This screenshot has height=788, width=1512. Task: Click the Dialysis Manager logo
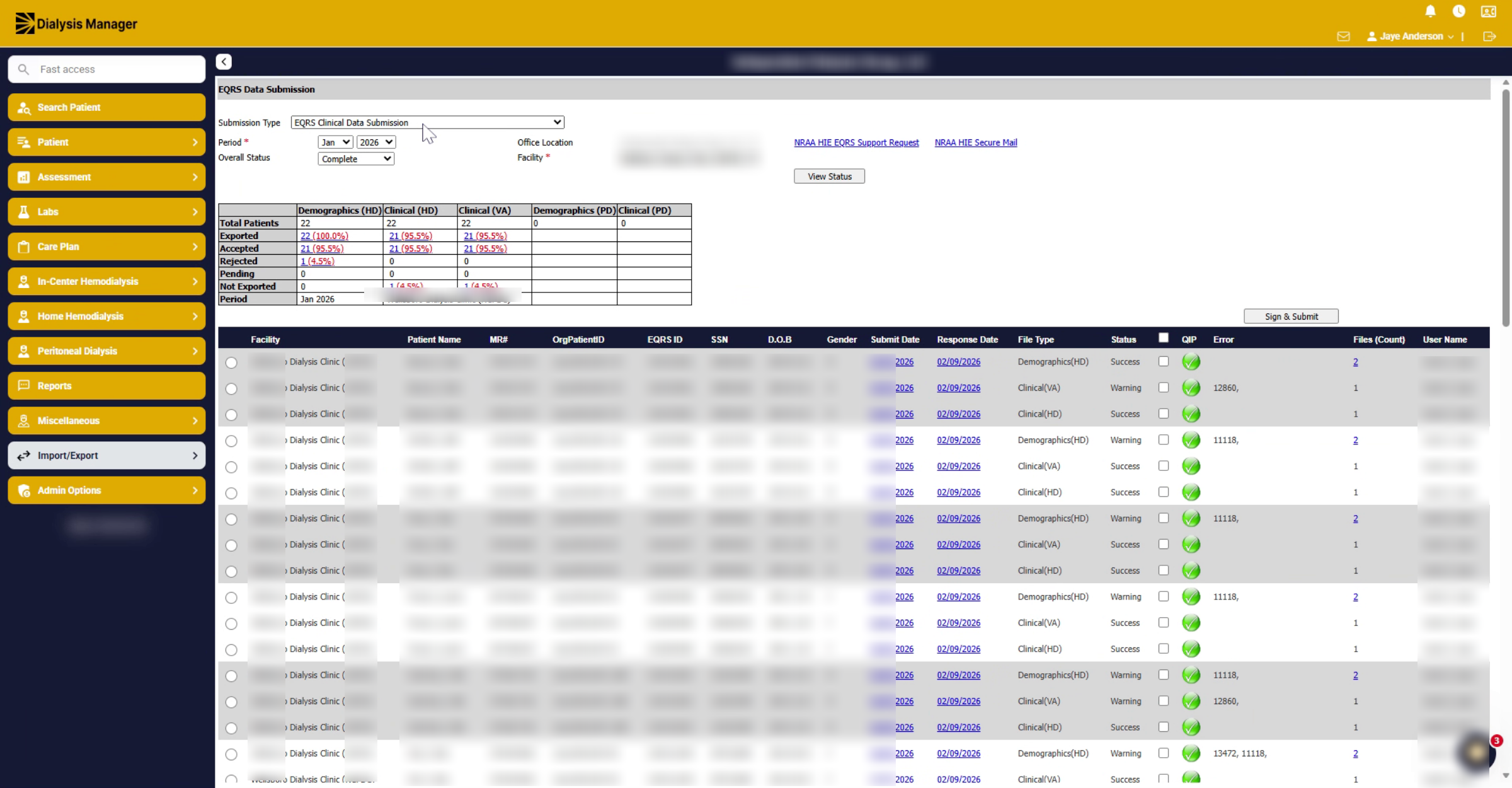click(76, 23)
